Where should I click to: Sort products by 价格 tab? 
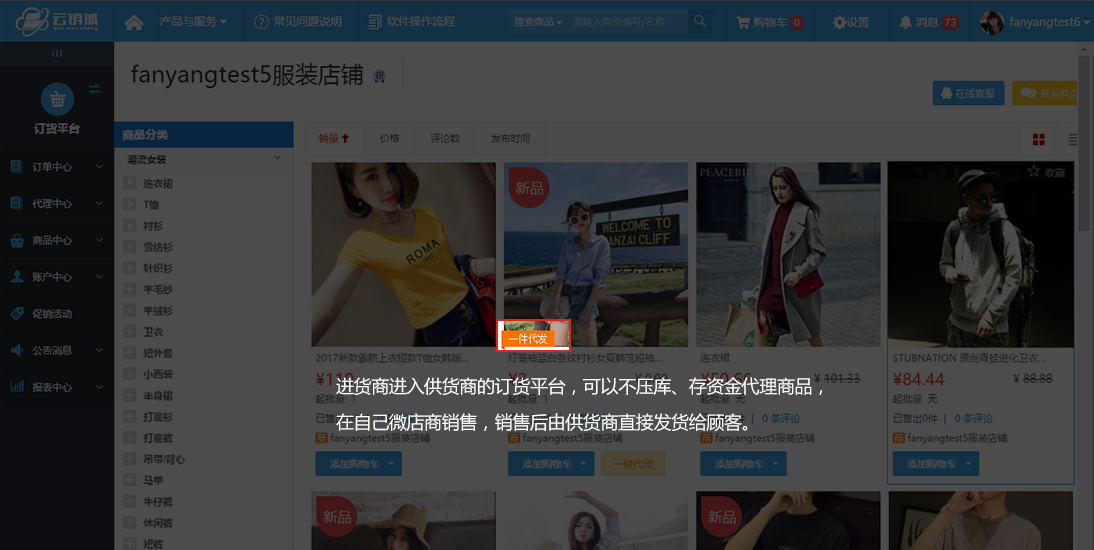(389, 139)
